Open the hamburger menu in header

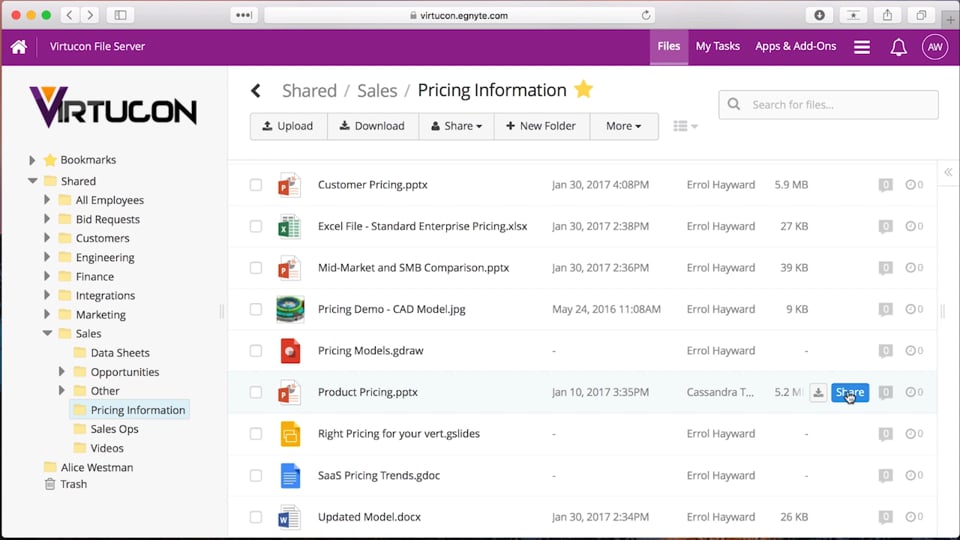[861, 47]
